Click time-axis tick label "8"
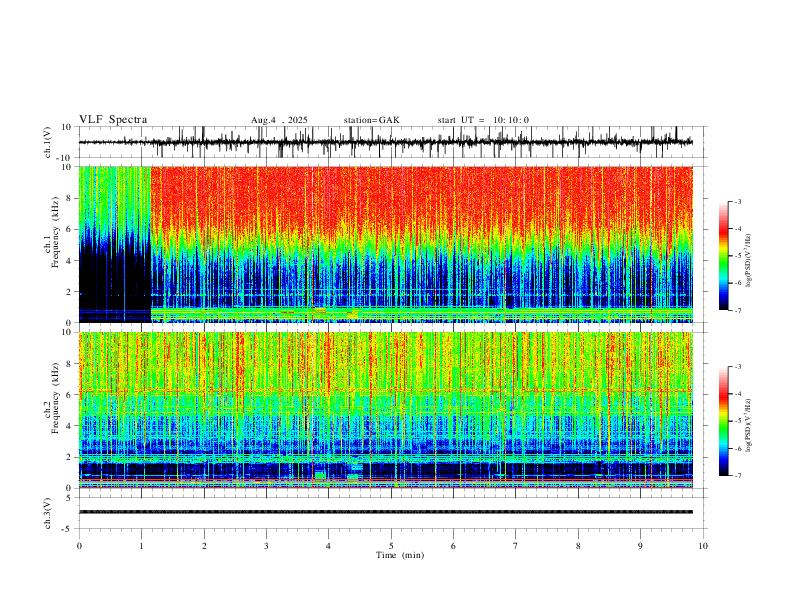Screen dimensions: 792x612 pos(578,546)
